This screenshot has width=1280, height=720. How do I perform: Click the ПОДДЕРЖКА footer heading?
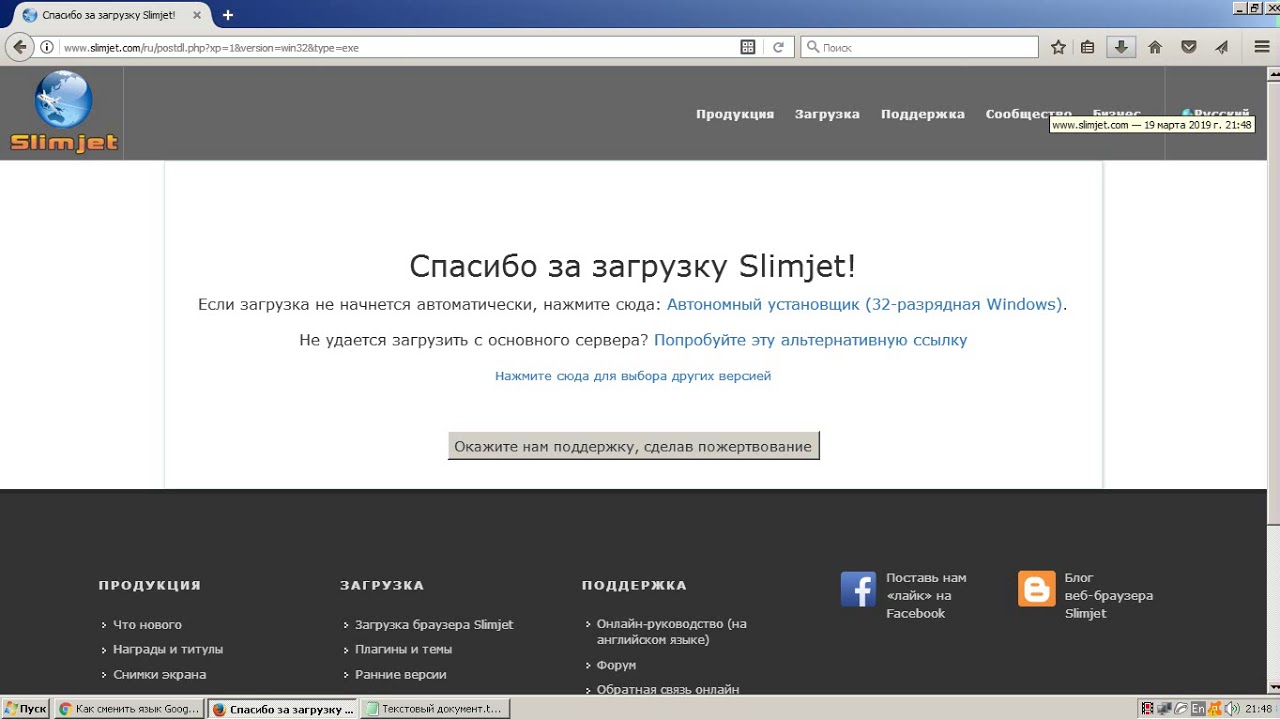(634, 585)
